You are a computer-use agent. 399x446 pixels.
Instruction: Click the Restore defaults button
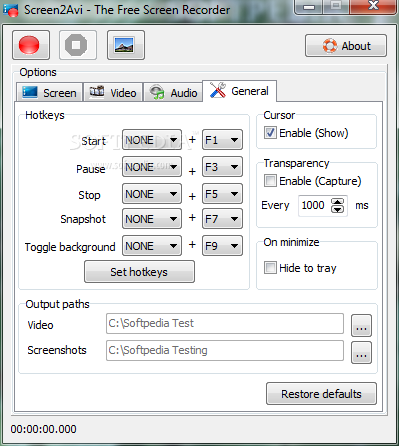click(321, 394)
